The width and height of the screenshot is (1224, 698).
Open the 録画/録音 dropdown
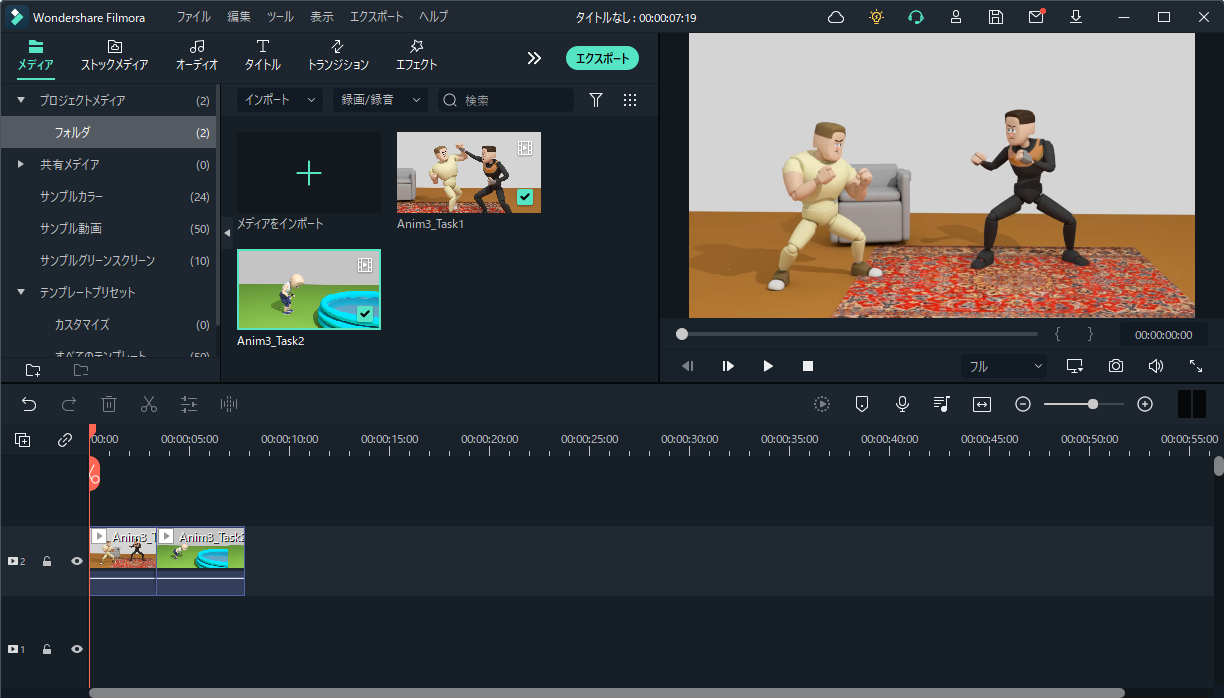pos(379,100)
